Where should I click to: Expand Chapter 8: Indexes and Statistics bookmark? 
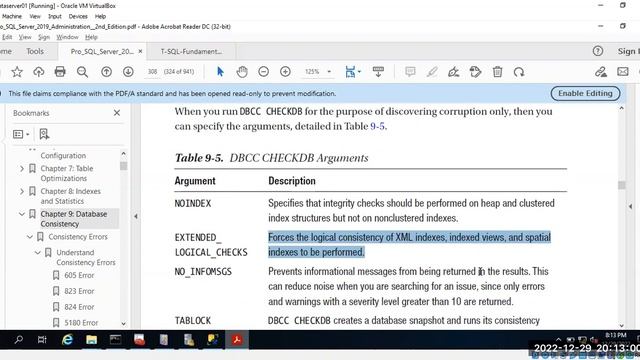tap(22, 191)
